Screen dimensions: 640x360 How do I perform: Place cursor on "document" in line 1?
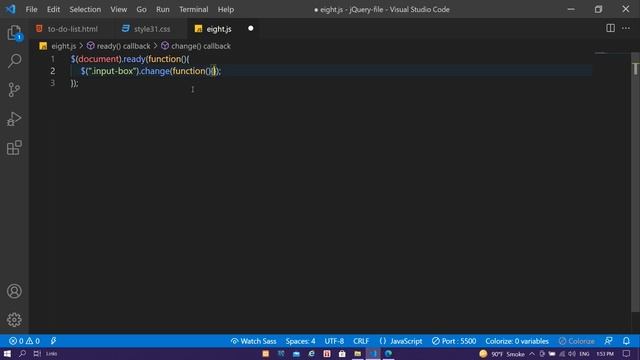98,59
